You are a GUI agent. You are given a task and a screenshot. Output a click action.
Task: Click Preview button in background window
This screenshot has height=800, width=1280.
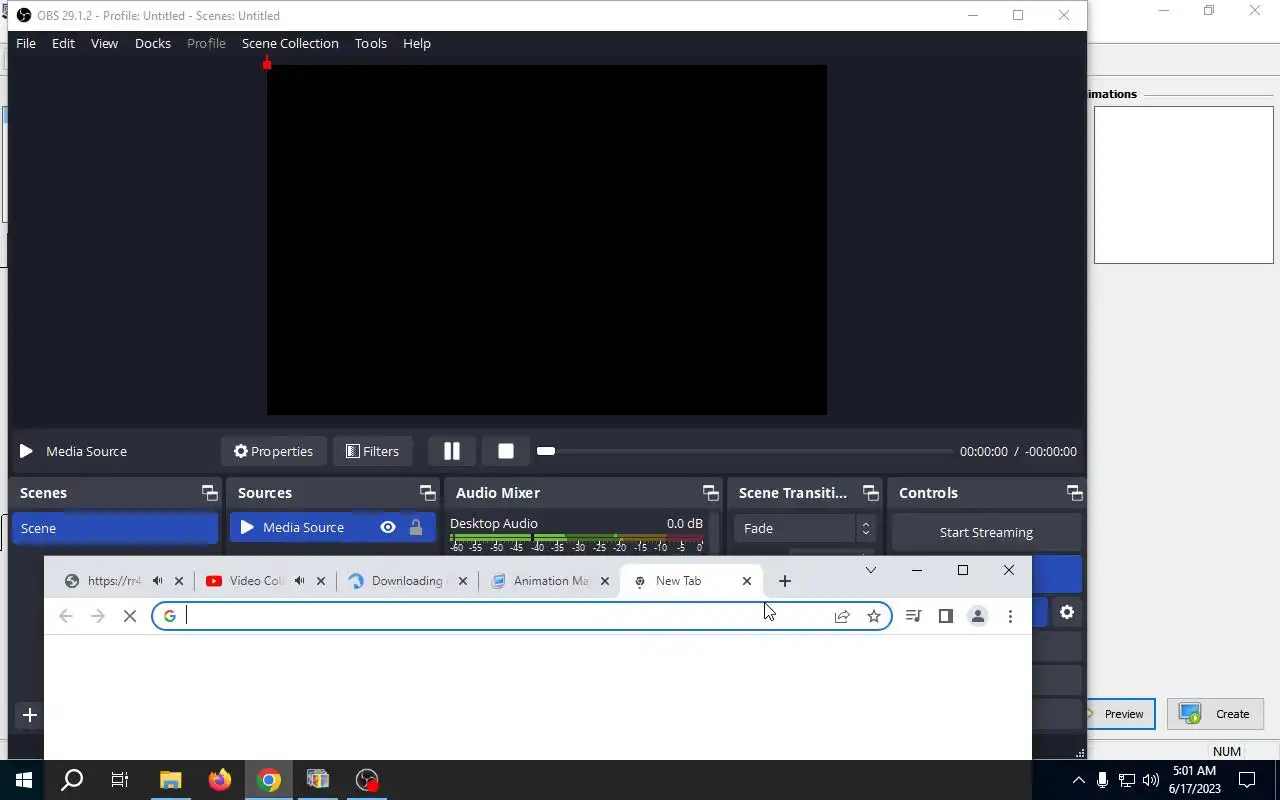coord(1120,714)
